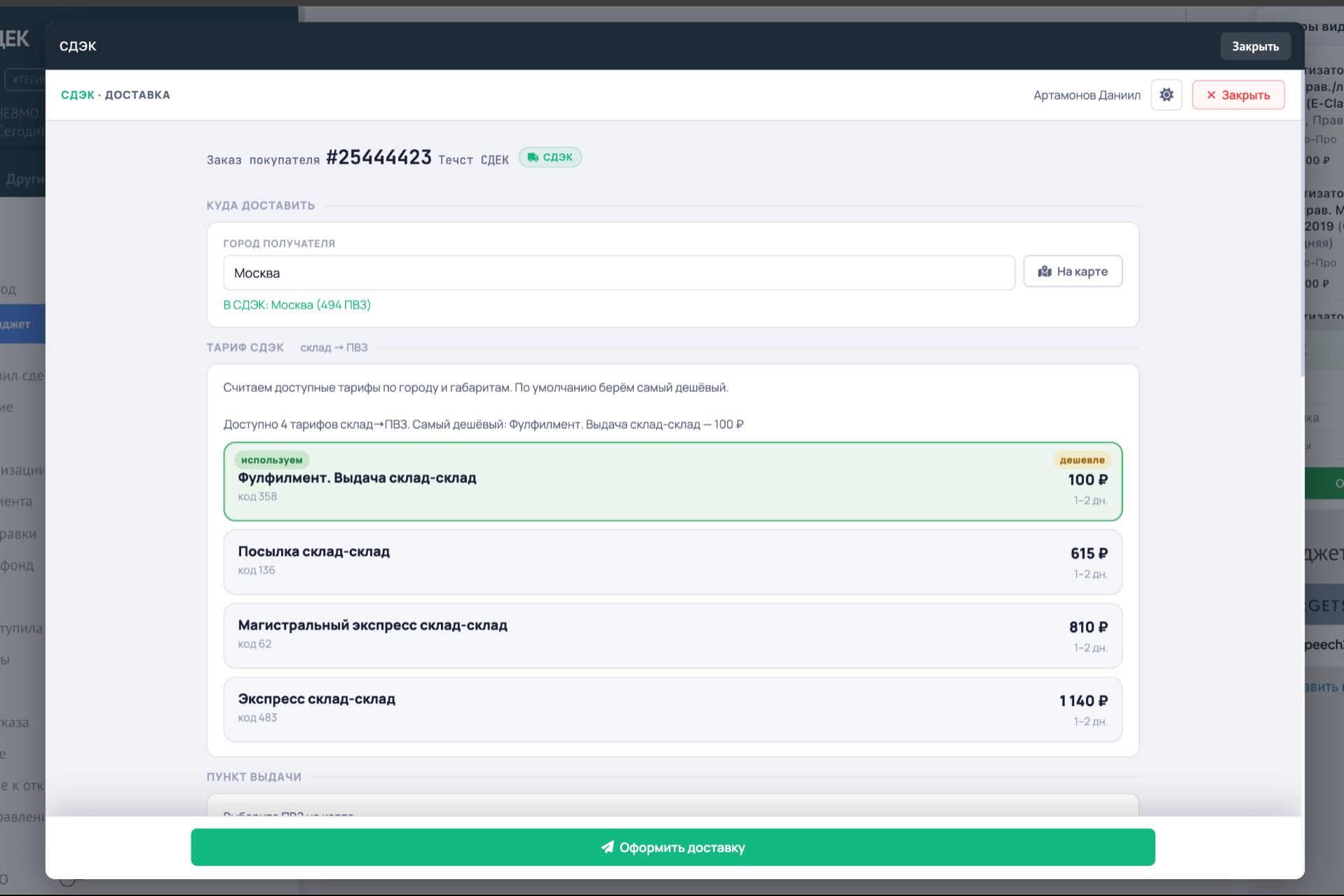This screenshot has width=1344, height=896.
Task: Click the ТАРИФ СДЭК section heading
Action: [245, 347]
